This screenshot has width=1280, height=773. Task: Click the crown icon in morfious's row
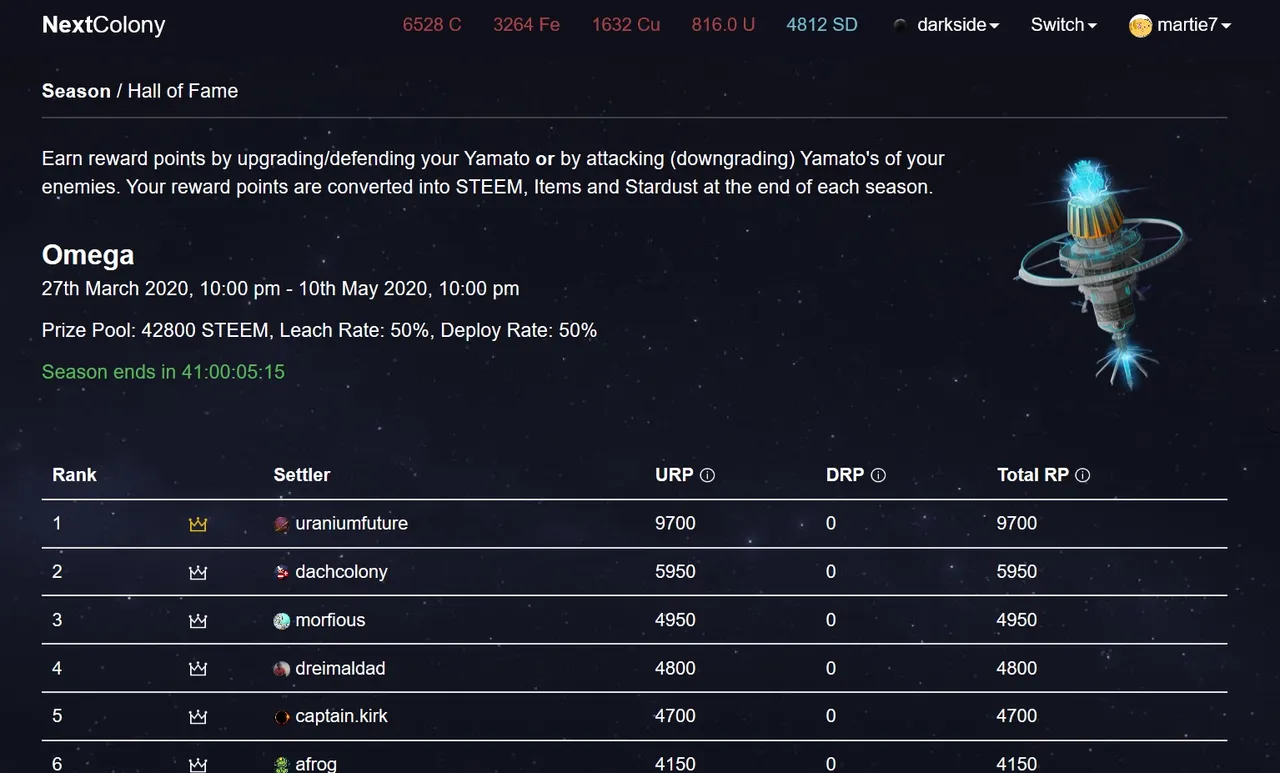198,620
